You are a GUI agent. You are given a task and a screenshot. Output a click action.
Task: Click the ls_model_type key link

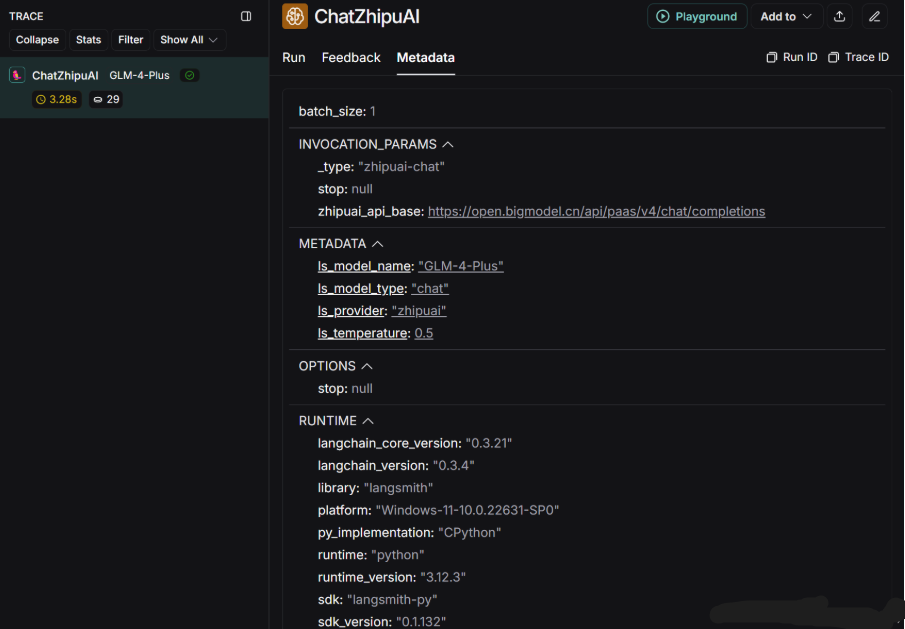(x=361, y=289)
